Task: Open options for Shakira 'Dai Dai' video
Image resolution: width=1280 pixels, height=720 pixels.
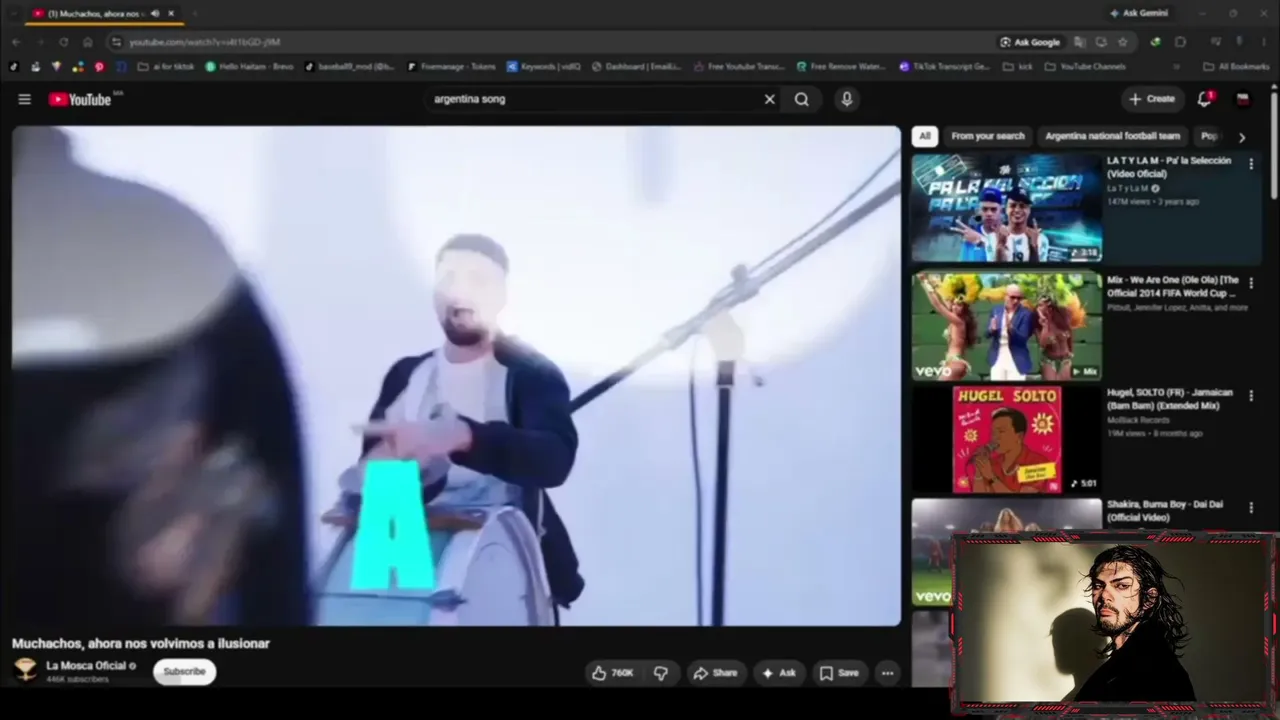Action: [1251, 508]
